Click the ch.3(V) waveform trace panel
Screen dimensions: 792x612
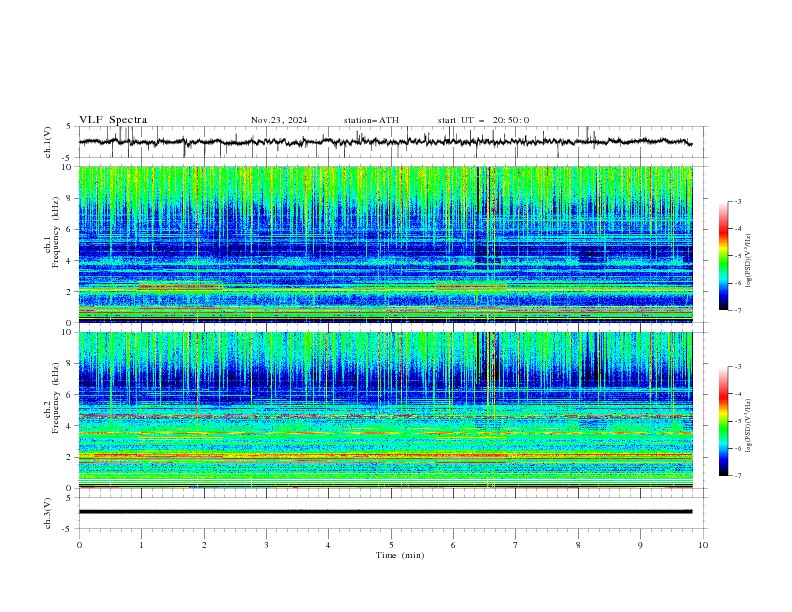(x=393, y=513)
